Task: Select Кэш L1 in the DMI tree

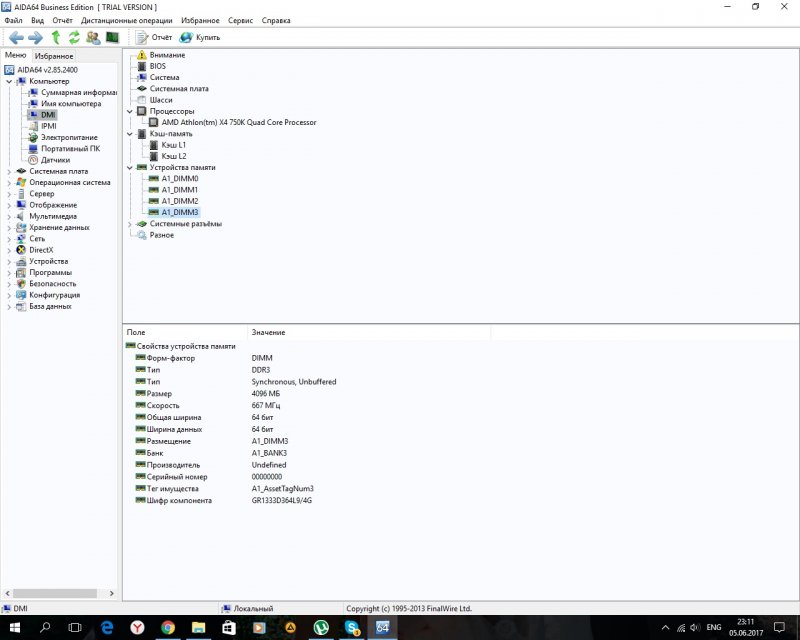Action: tap(173, 145)
